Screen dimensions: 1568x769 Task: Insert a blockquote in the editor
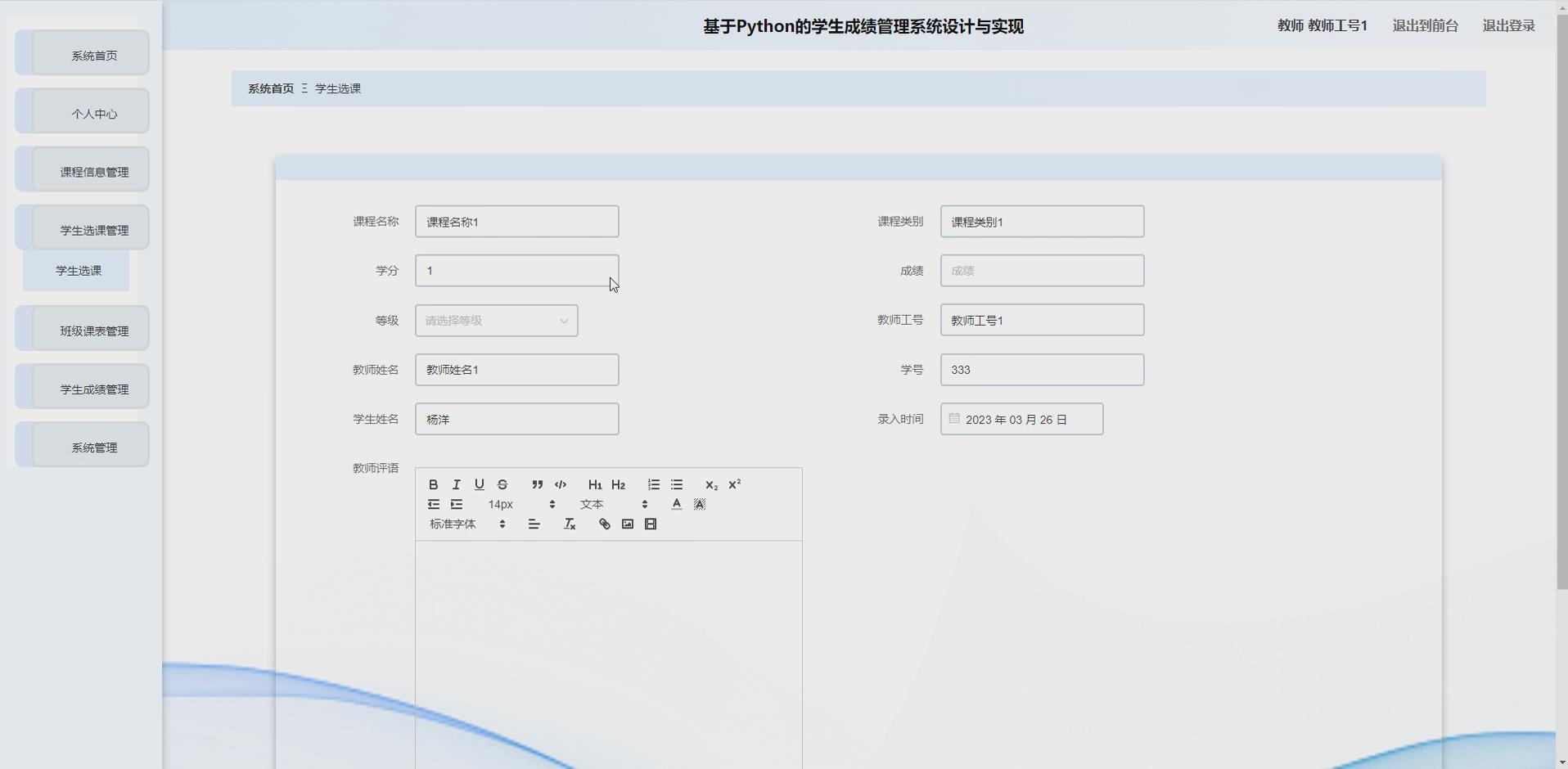pos(537,484)
